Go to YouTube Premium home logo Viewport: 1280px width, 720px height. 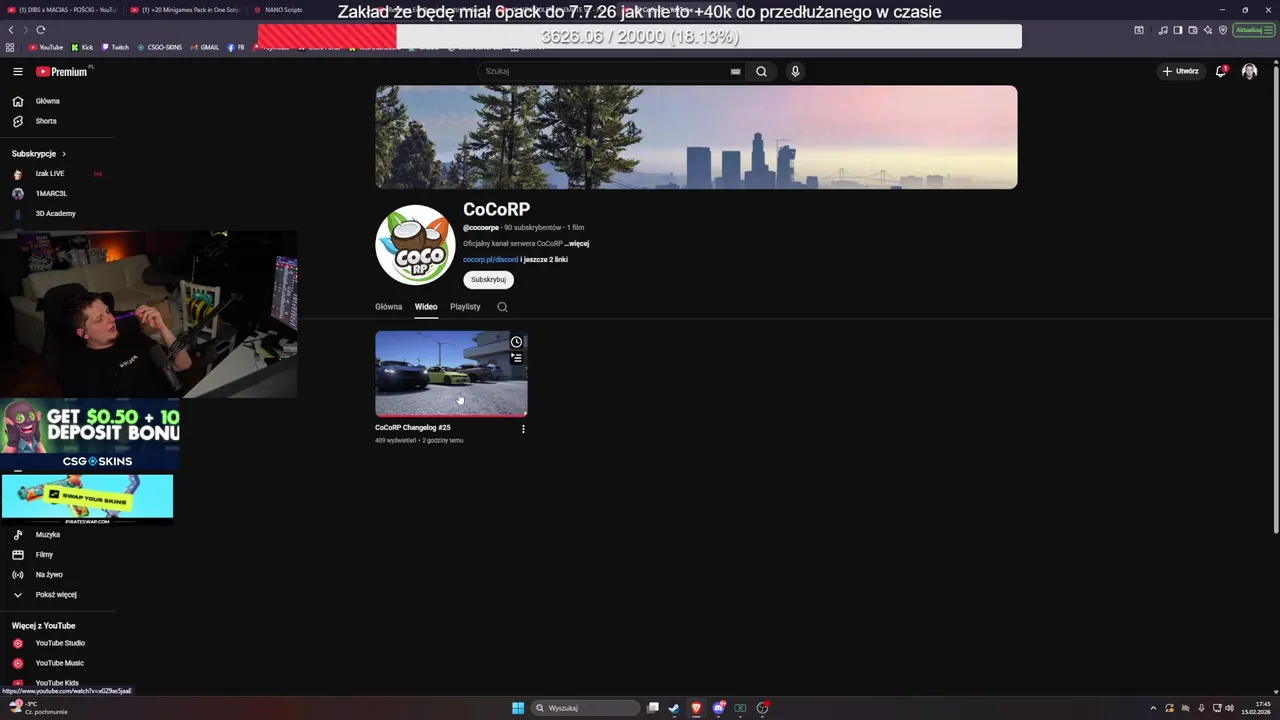pyautogui.click(x=63, y=72)
